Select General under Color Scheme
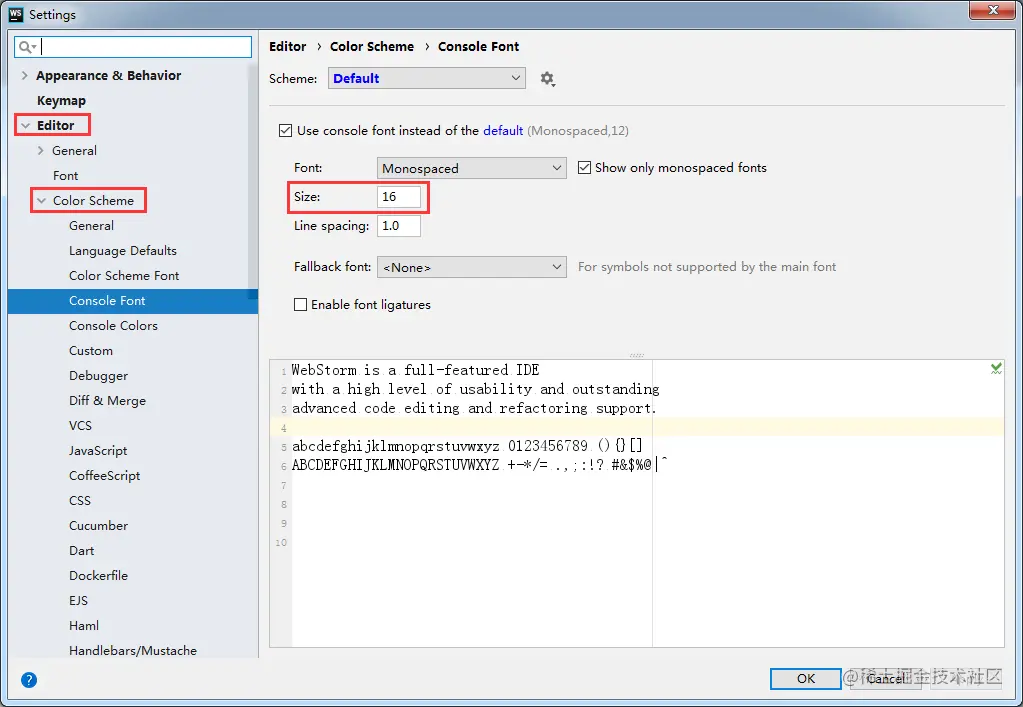Screen dimensions: 1023x707 point(91,226)
